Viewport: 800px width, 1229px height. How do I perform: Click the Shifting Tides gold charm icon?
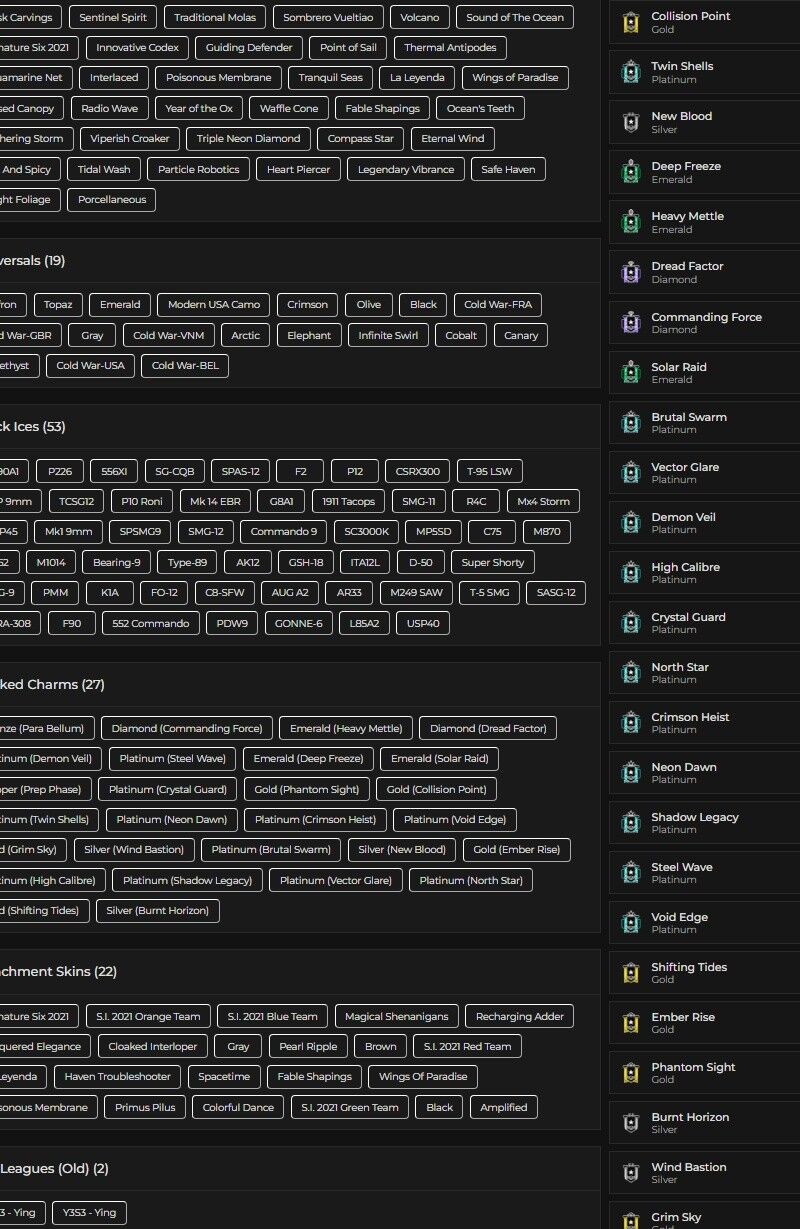click(x=630, y=973)
